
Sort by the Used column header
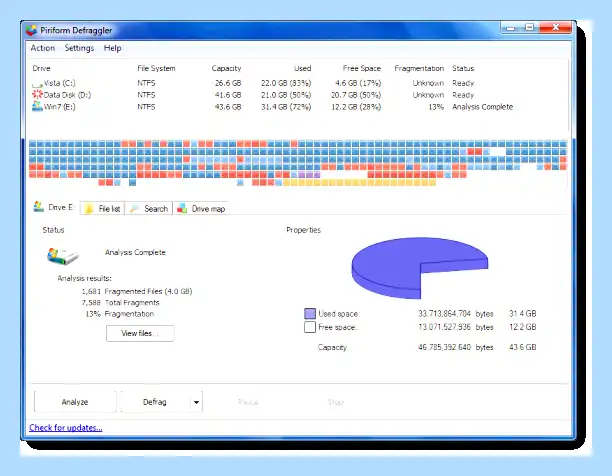302,68
